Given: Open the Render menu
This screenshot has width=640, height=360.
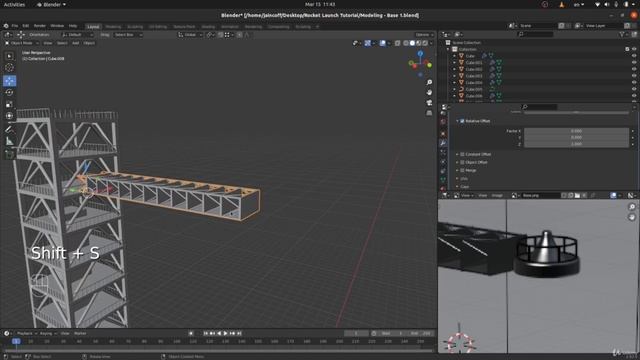Looking at the screenshot, I should pyautogui.click(x=40, y=26).
